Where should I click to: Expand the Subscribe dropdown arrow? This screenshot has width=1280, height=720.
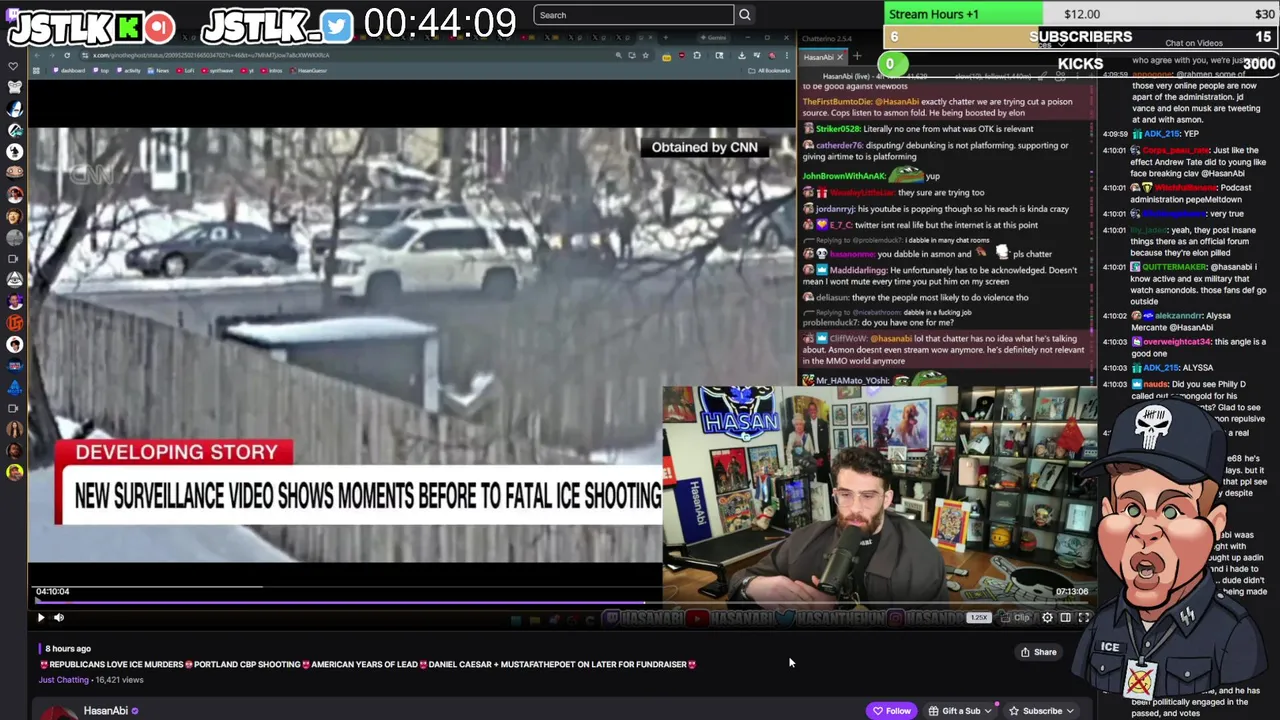coord(1070,711)
